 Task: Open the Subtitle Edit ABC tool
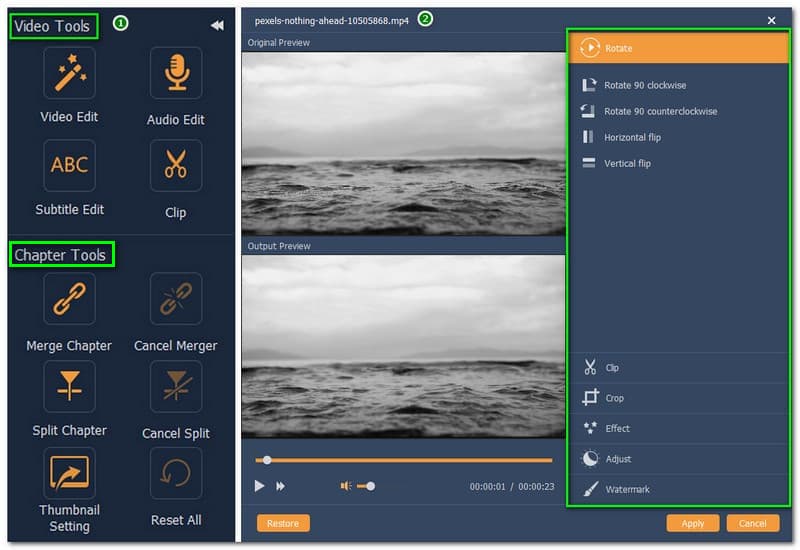click(x=69, y=166)
